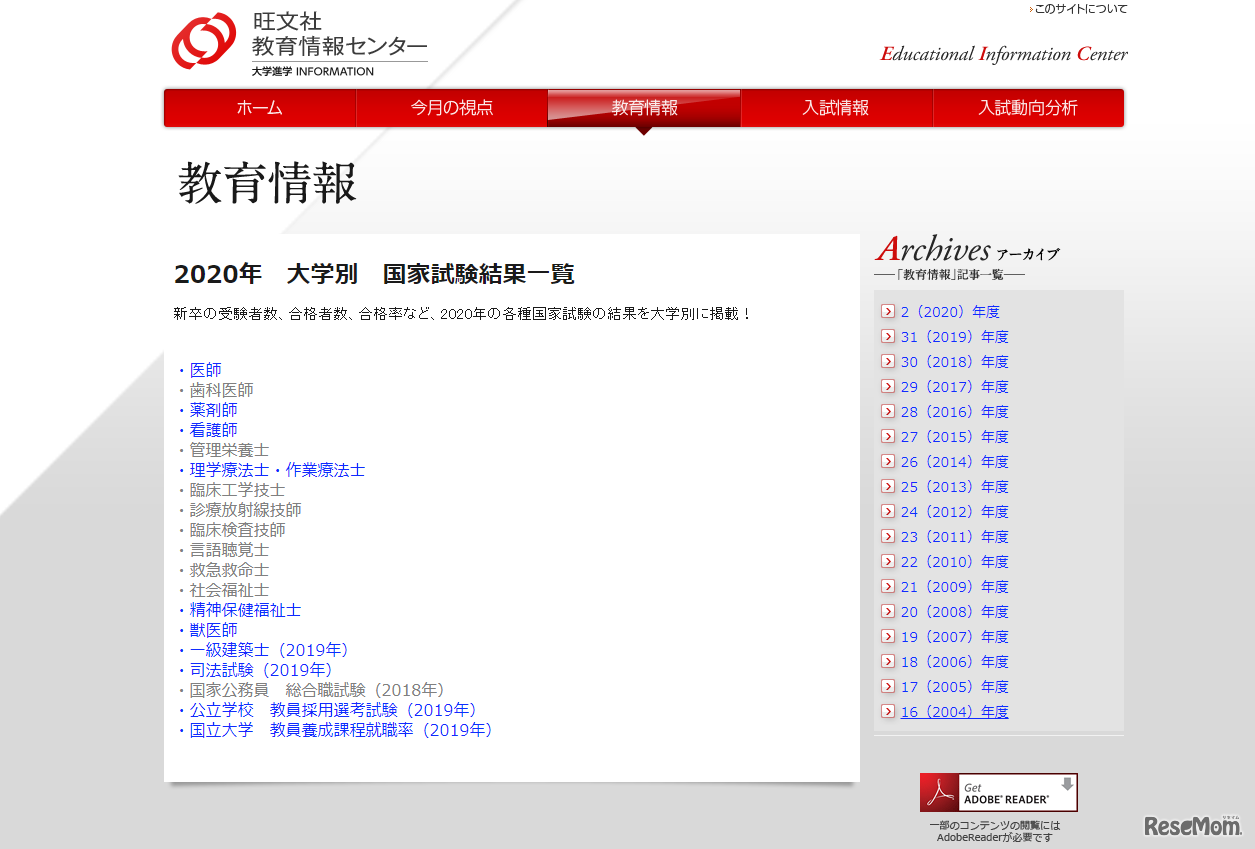Click the download arrow on the Adobe Reader badge
Image resolution: width=1255 pixels, height=849 pixels.
[1067, 786]
